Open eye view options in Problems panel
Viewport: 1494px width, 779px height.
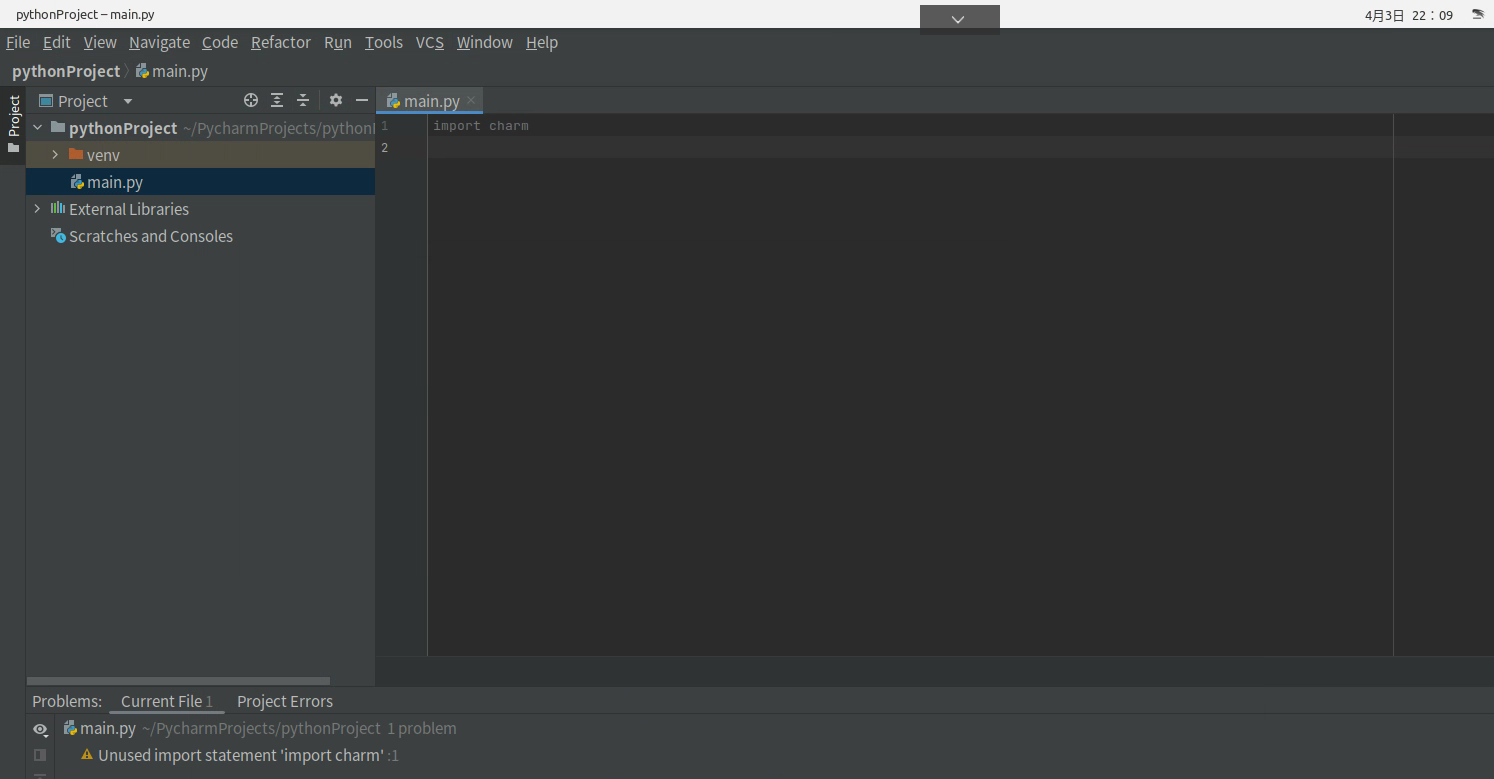(39, 729)
